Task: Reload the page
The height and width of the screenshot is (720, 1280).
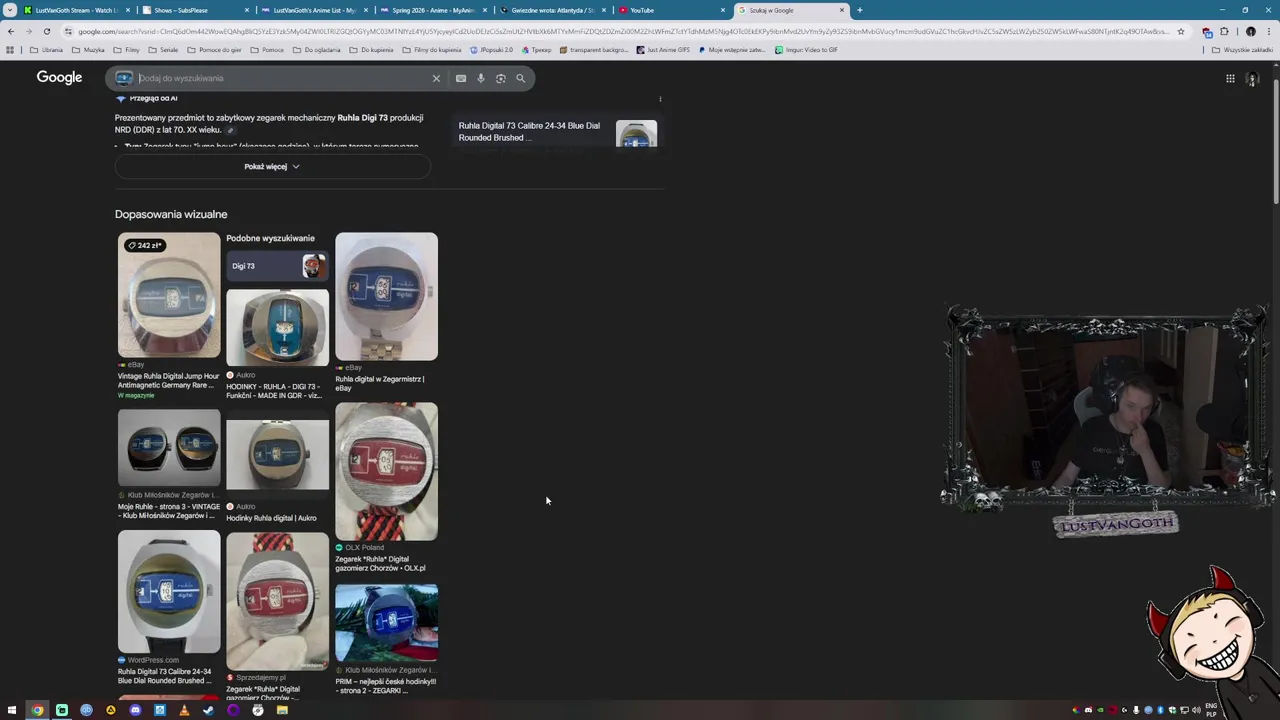Action: (x=46, y=31)
